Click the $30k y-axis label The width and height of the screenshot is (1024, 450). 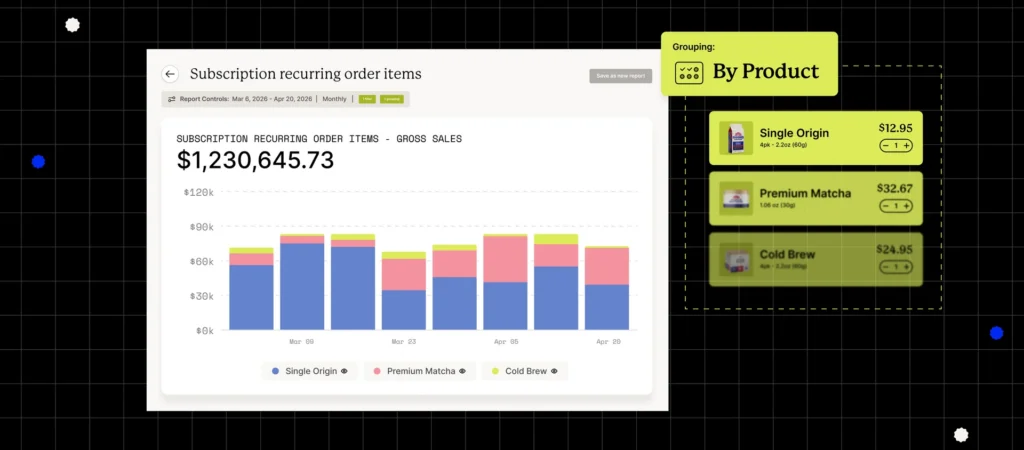coord(202,296)
